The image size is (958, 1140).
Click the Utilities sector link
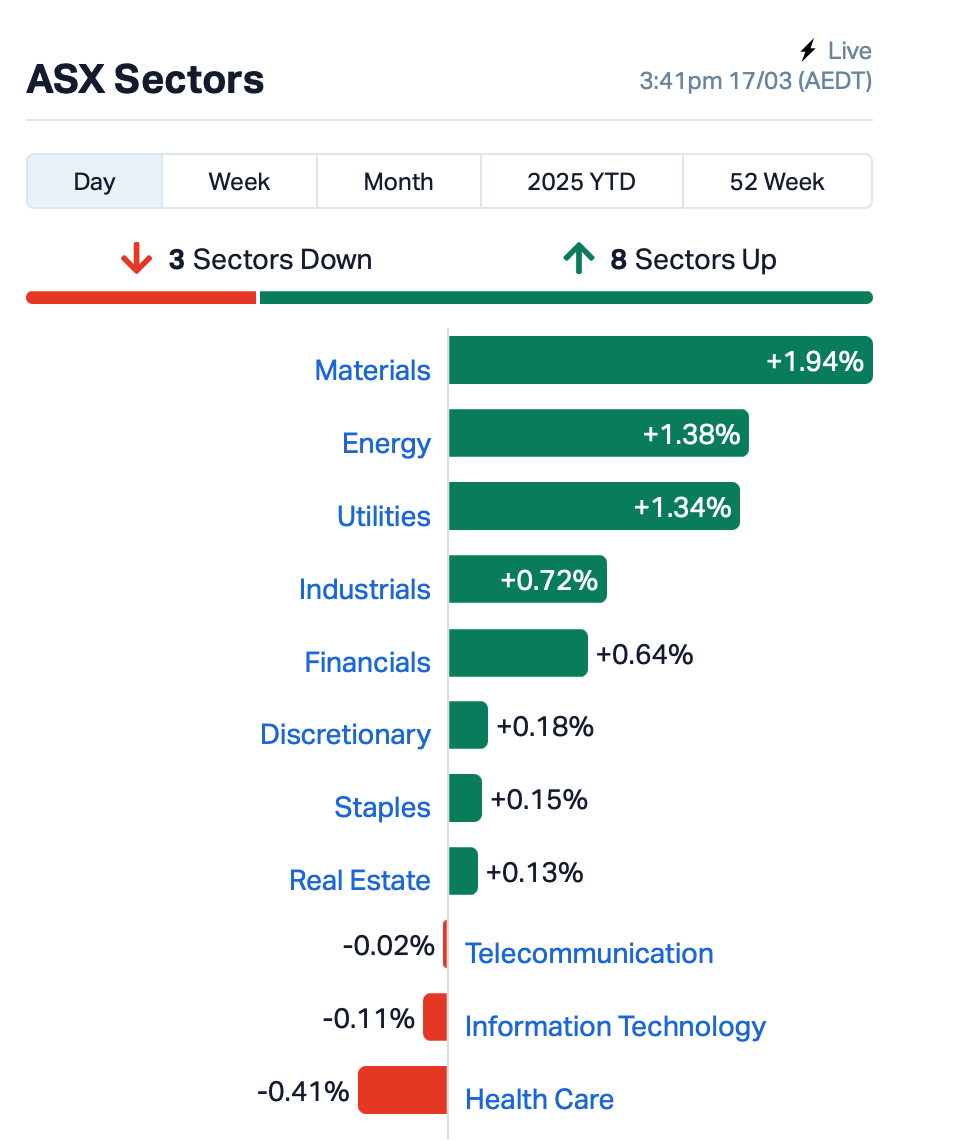pyautogui.click(x=384, y=516)
